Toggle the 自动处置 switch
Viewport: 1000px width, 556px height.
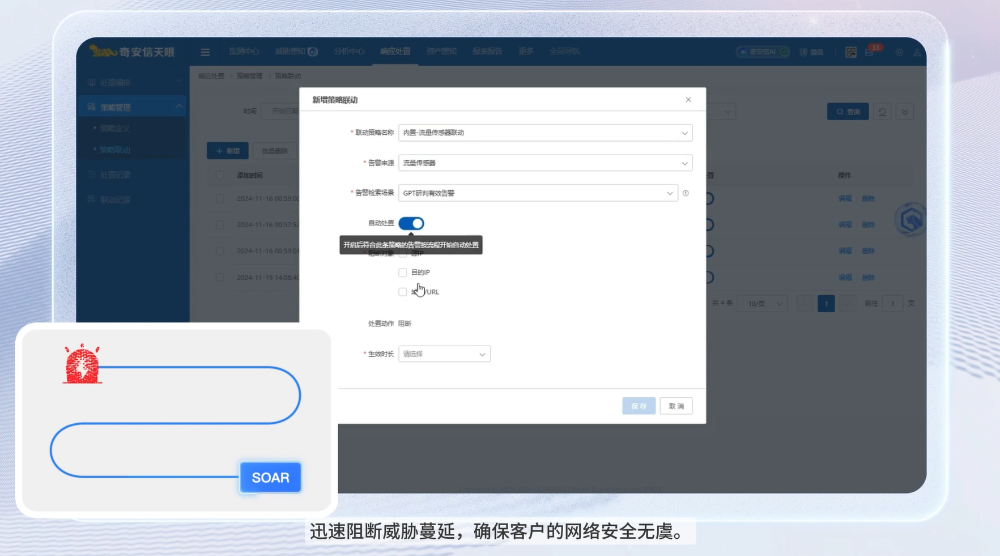[x=411, y=223]
